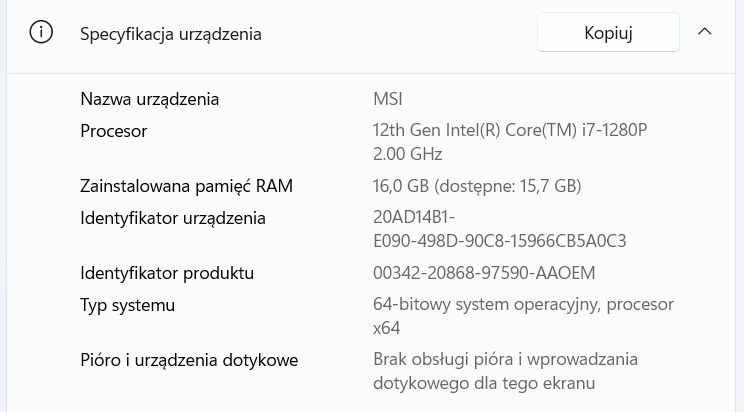Click the 2.00 GHz processor speed text
The width and height of the screenshot is (744, 412).
407,154
